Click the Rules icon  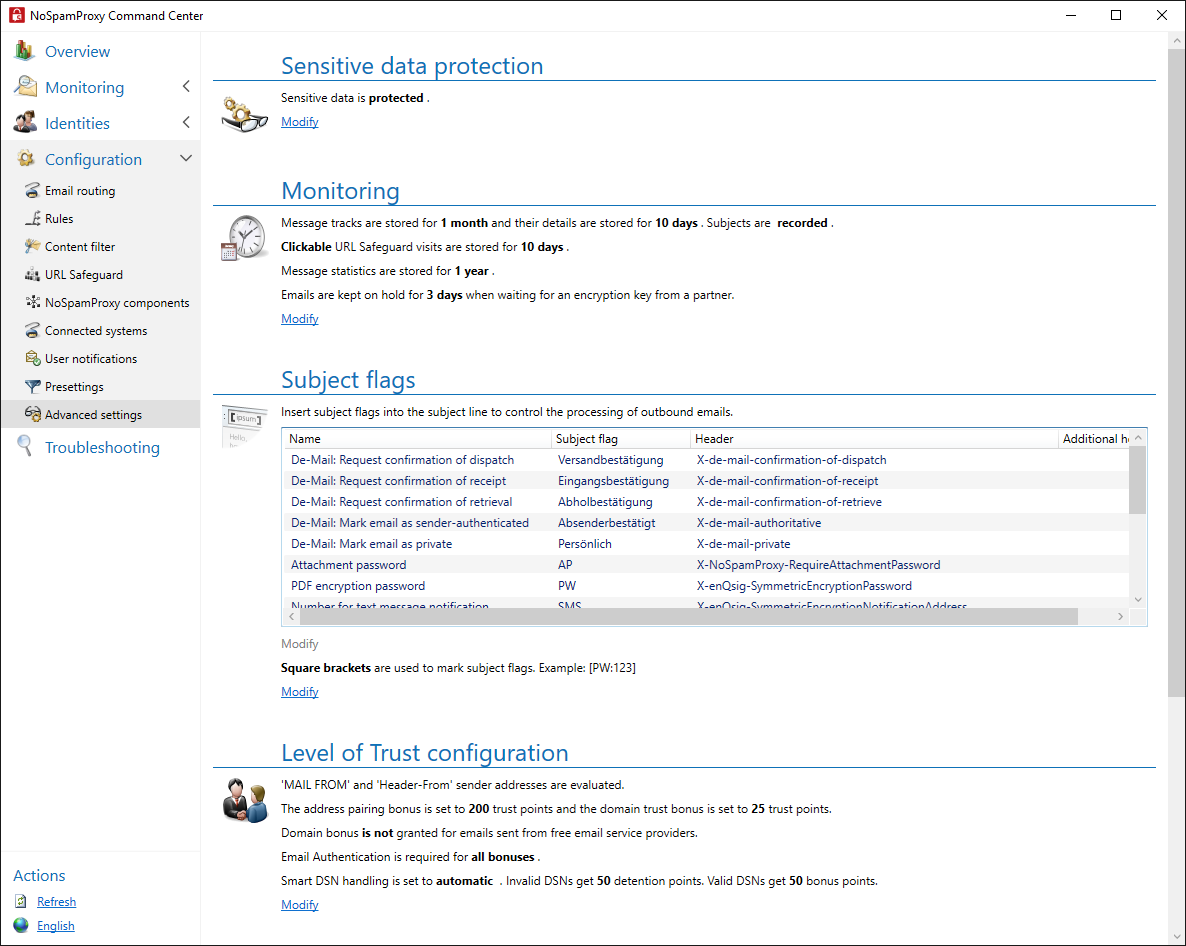tap(33, 218)
